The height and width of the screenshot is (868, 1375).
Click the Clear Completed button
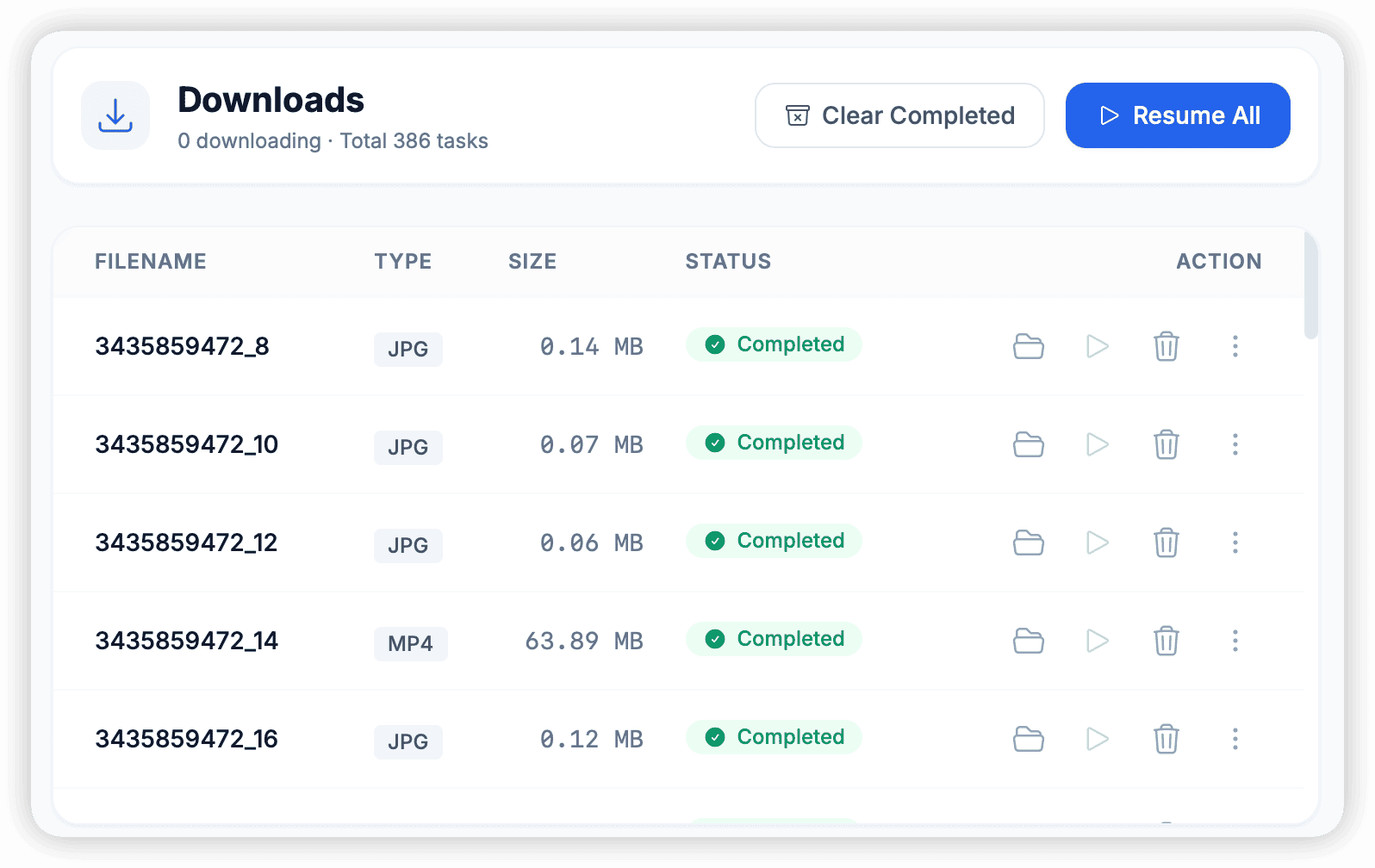tap(899, 115)
